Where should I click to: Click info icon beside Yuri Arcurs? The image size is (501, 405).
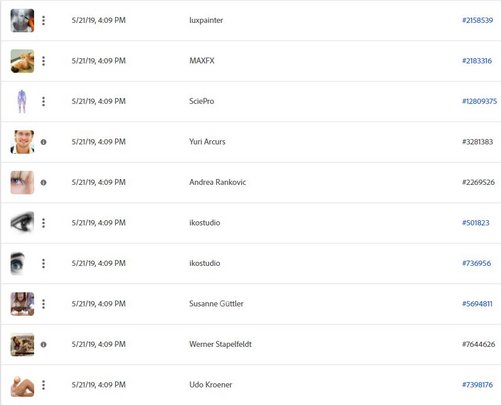tap(43, 142)
